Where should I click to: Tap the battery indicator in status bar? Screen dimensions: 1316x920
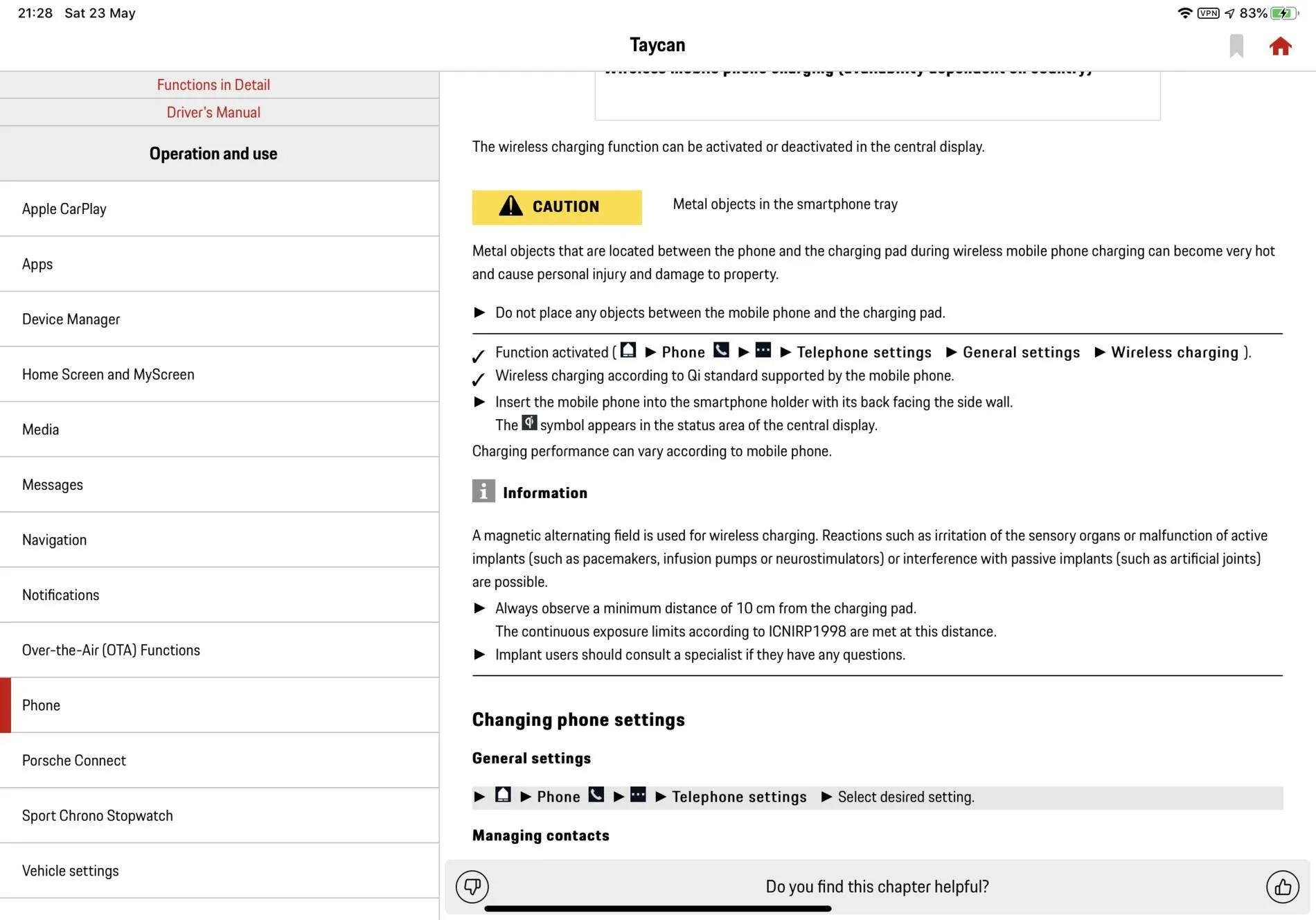(1284, 13)
